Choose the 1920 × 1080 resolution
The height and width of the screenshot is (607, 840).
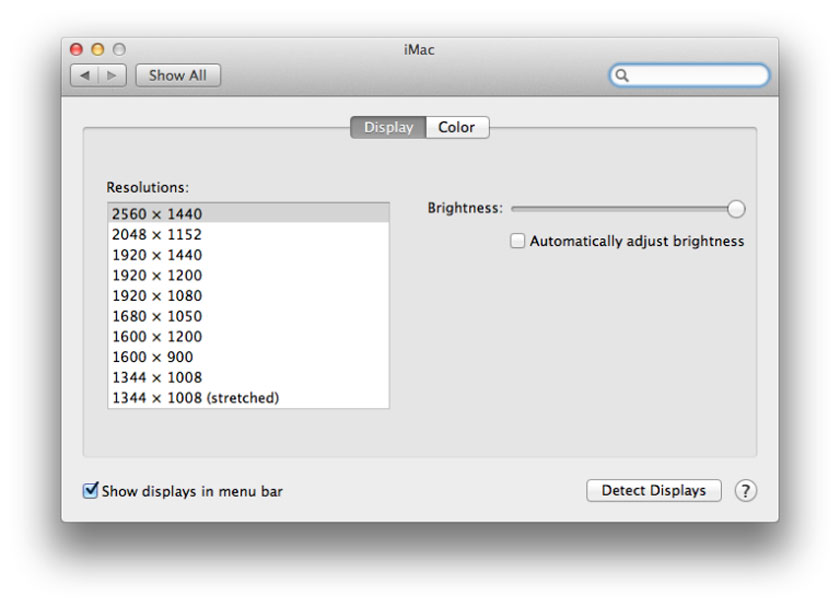[x=157, y=295]
